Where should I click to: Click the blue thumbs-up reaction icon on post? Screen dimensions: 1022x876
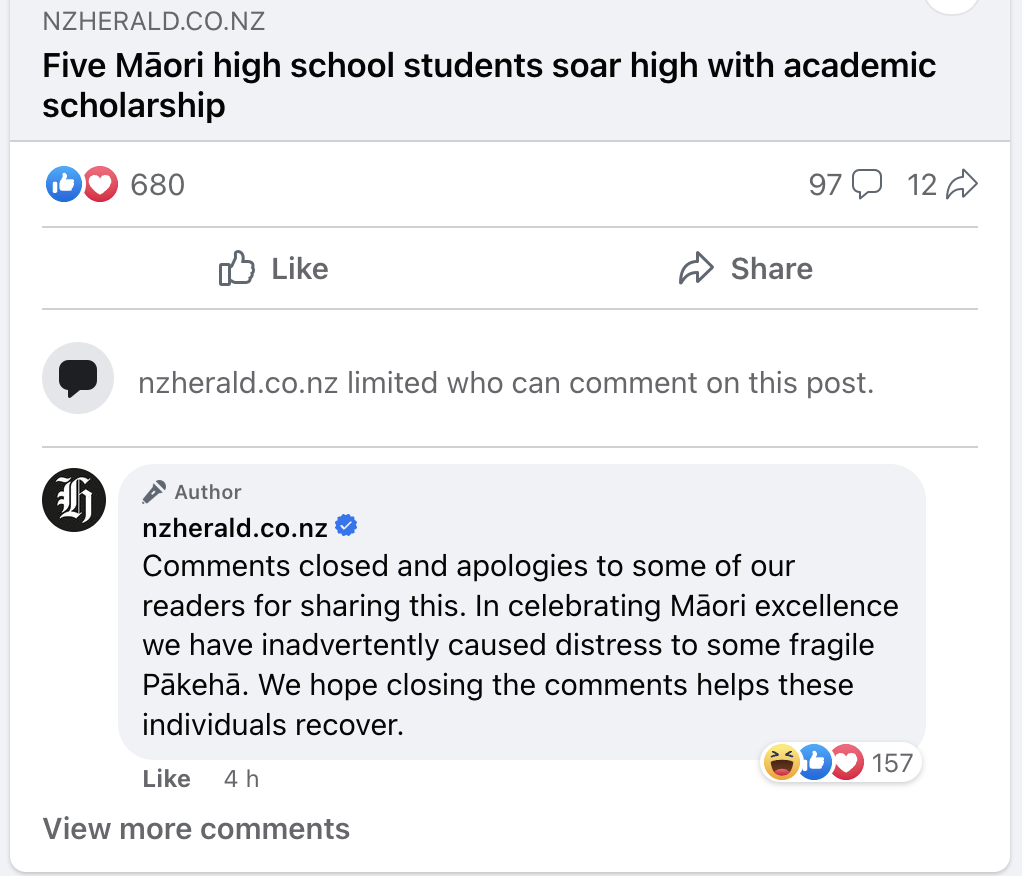[63, 184]
